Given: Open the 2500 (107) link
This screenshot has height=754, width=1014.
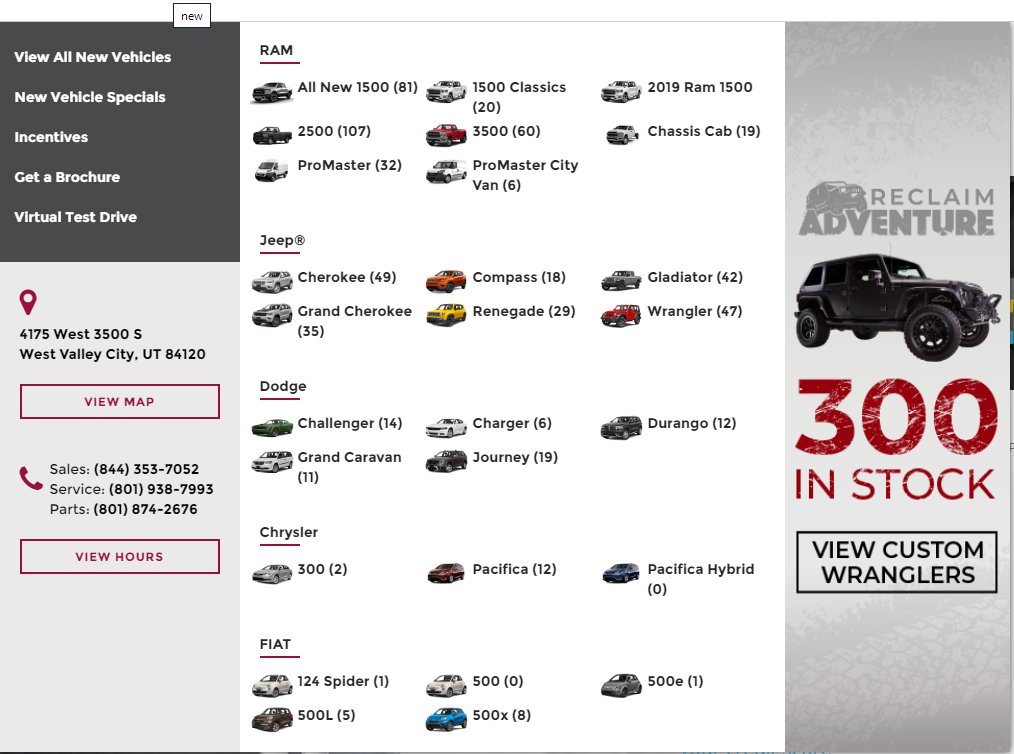Looking at the screenshot, I should [x=334, y=131].
